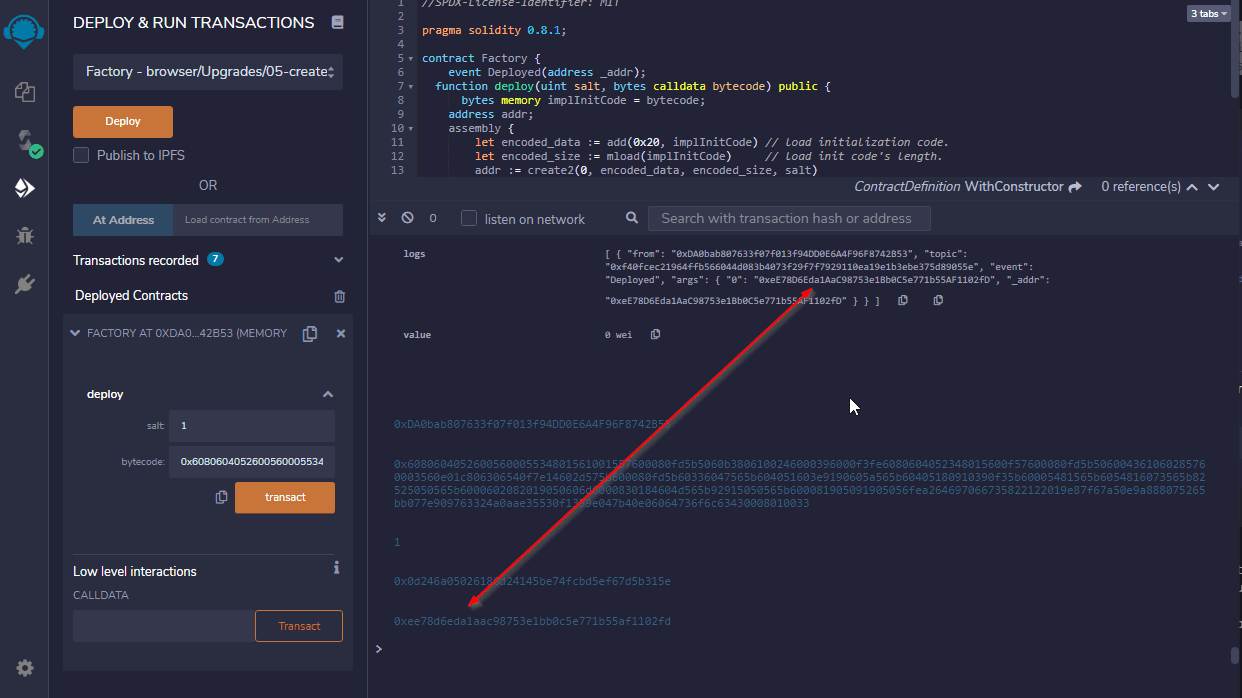Fold the contract Factory block at line 5
The width and height of the screenshot is (1242, 698).
[x=411, y=59]
